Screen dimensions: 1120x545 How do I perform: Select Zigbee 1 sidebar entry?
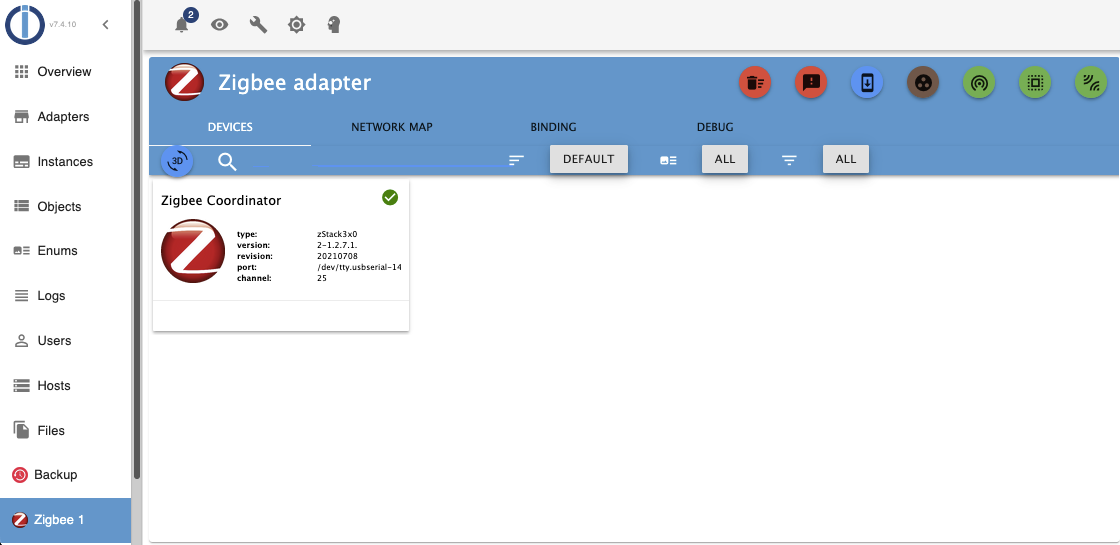tap(66, 520)
